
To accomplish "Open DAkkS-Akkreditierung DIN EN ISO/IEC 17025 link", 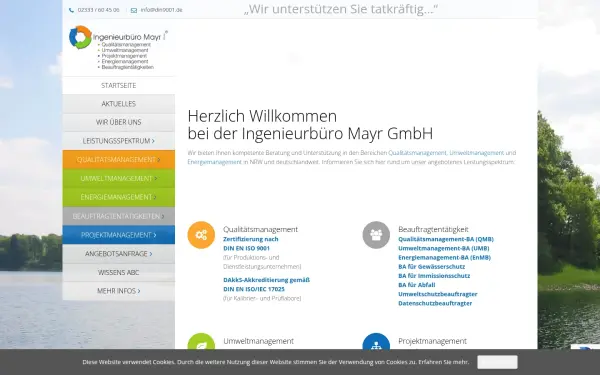I will [266, 284].
